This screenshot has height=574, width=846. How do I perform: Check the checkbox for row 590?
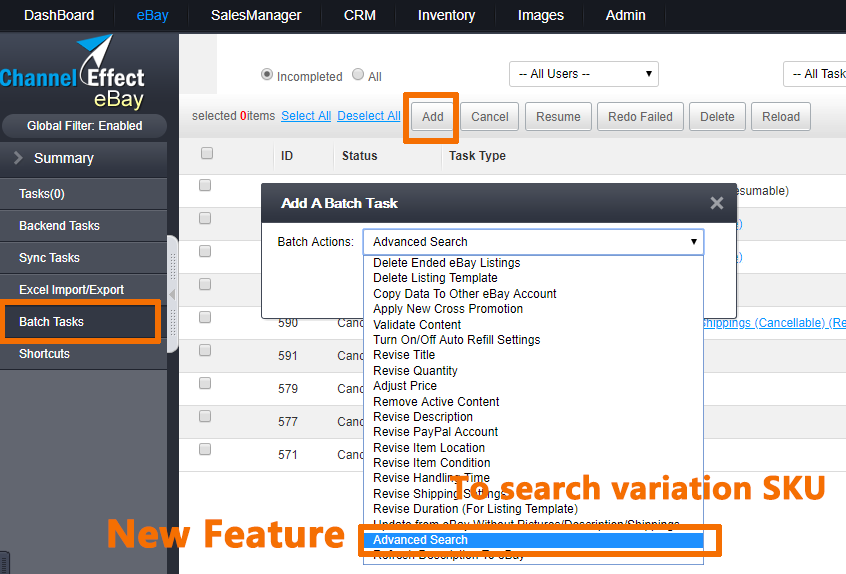[205, 317]
